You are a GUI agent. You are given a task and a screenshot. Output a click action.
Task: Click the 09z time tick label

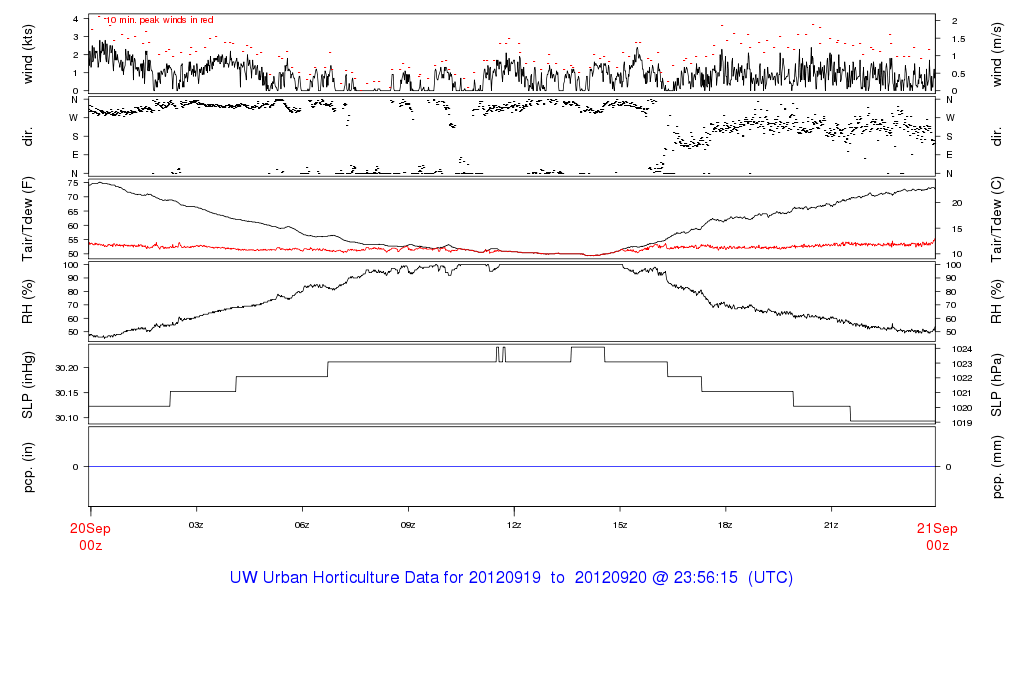[x=407, y=524]
